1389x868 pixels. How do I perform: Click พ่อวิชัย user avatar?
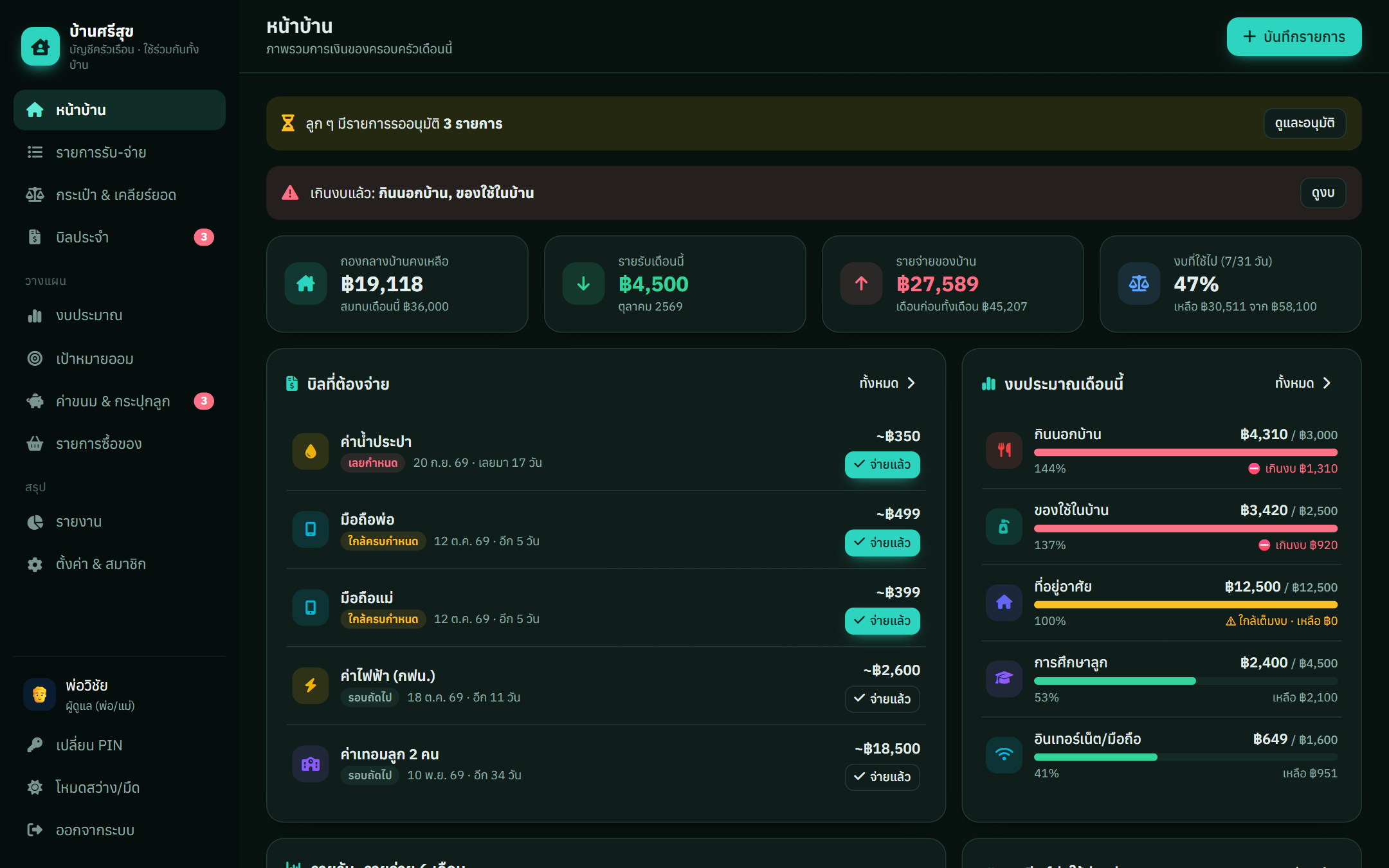point(40,694)
